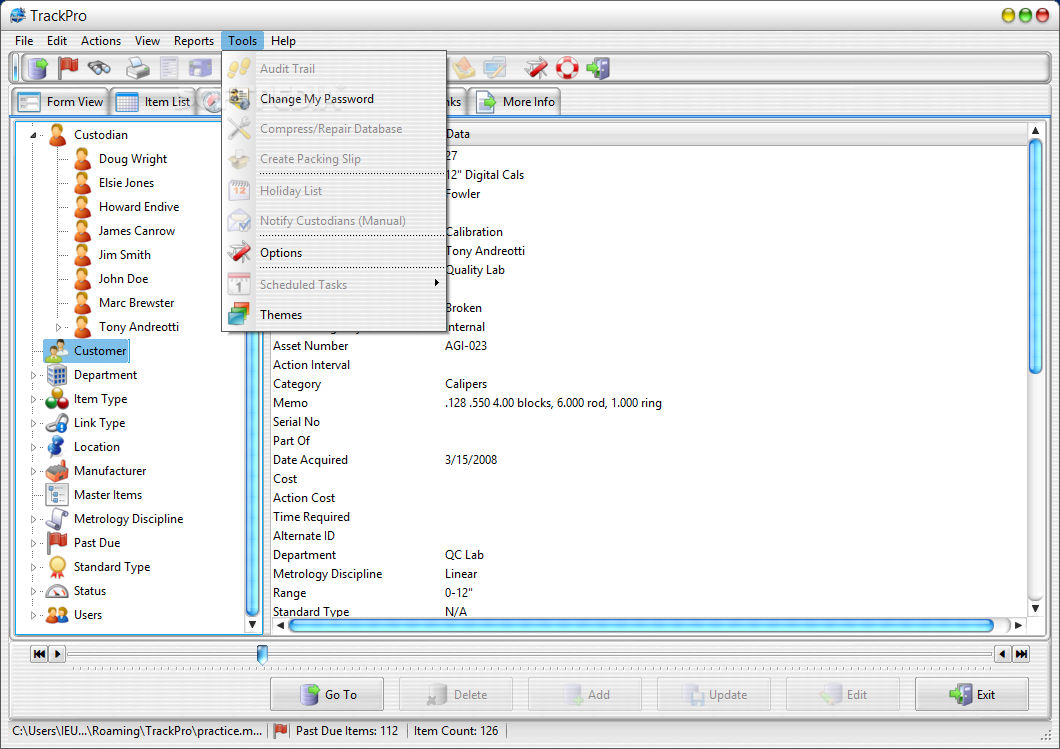Expand the Tony Andreotti node
The height and width of the screenshot is (749, 1060).
(x=58, y=327)
